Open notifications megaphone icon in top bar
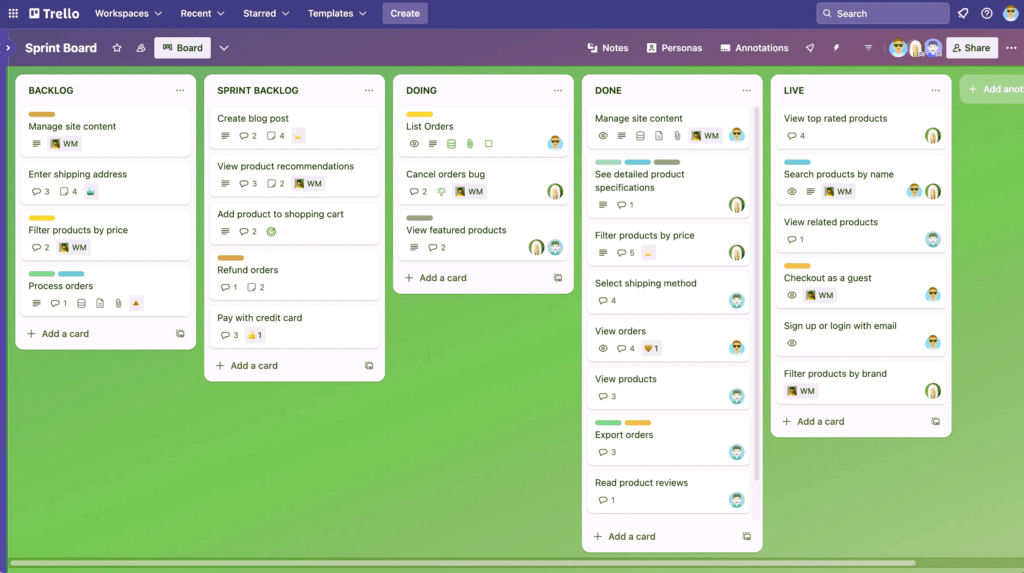 point(963,13)
